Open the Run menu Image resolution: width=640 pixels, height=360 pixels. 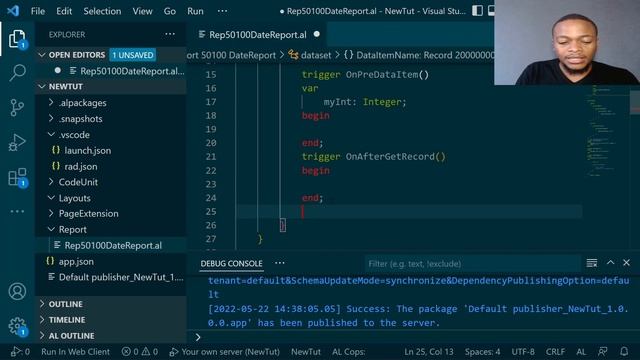(195, 11)
